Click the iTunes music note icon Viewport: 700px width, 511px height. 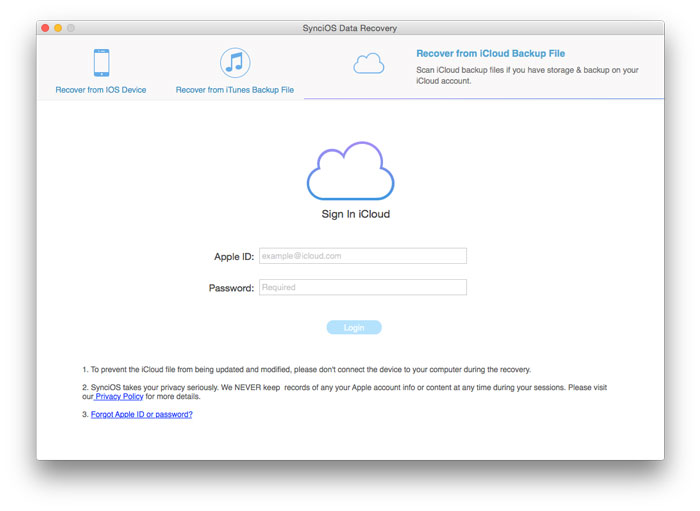pos(235,63)
